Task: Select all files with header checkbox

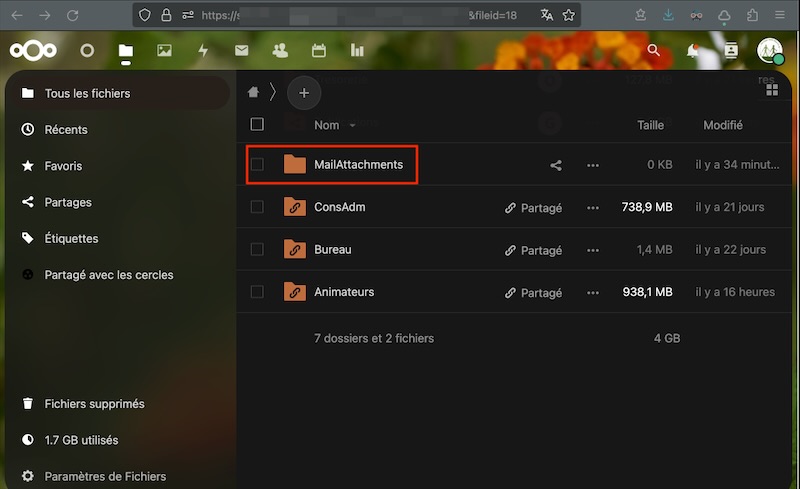Action: click(x=257, y=125)
